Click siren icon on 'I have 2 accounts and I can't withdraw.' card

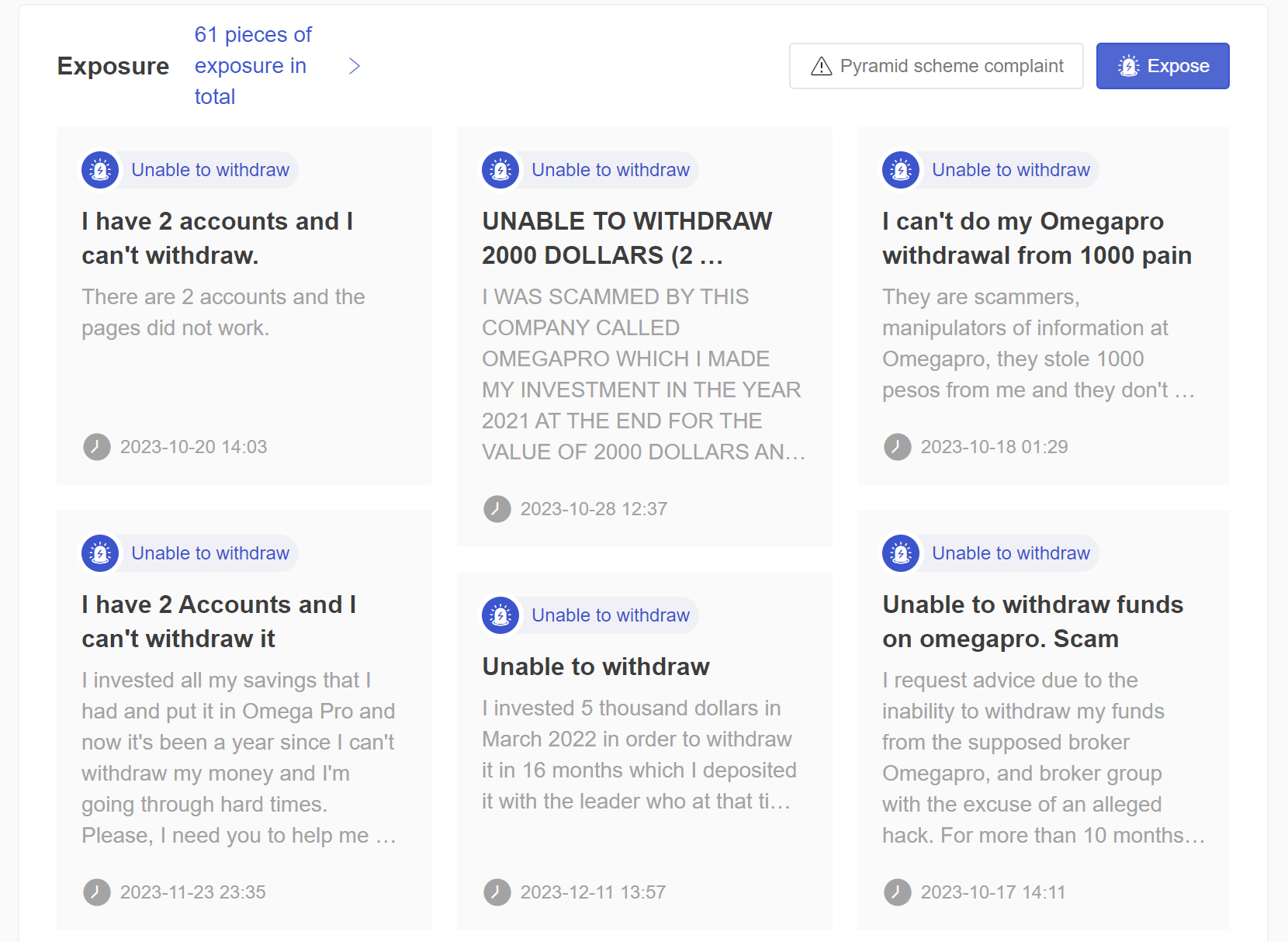100,170
